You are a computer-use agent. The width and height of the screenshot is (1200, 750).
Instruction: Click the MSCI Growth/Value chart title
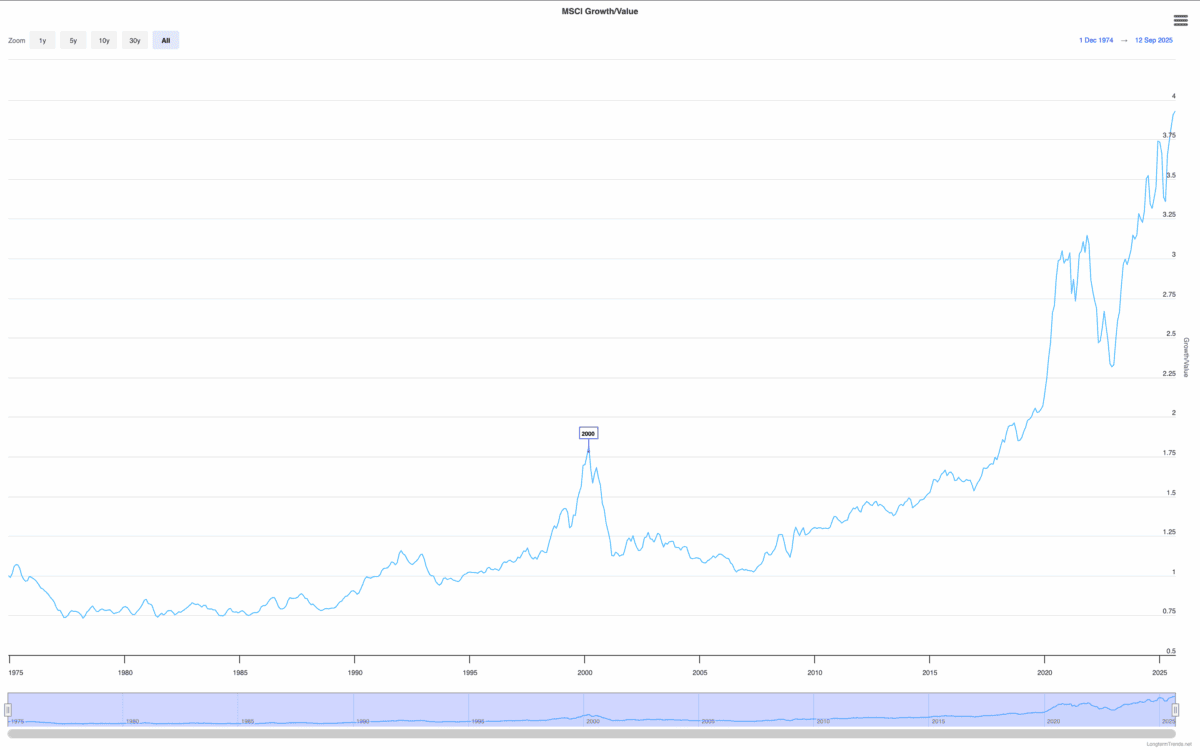coord(600,11)
